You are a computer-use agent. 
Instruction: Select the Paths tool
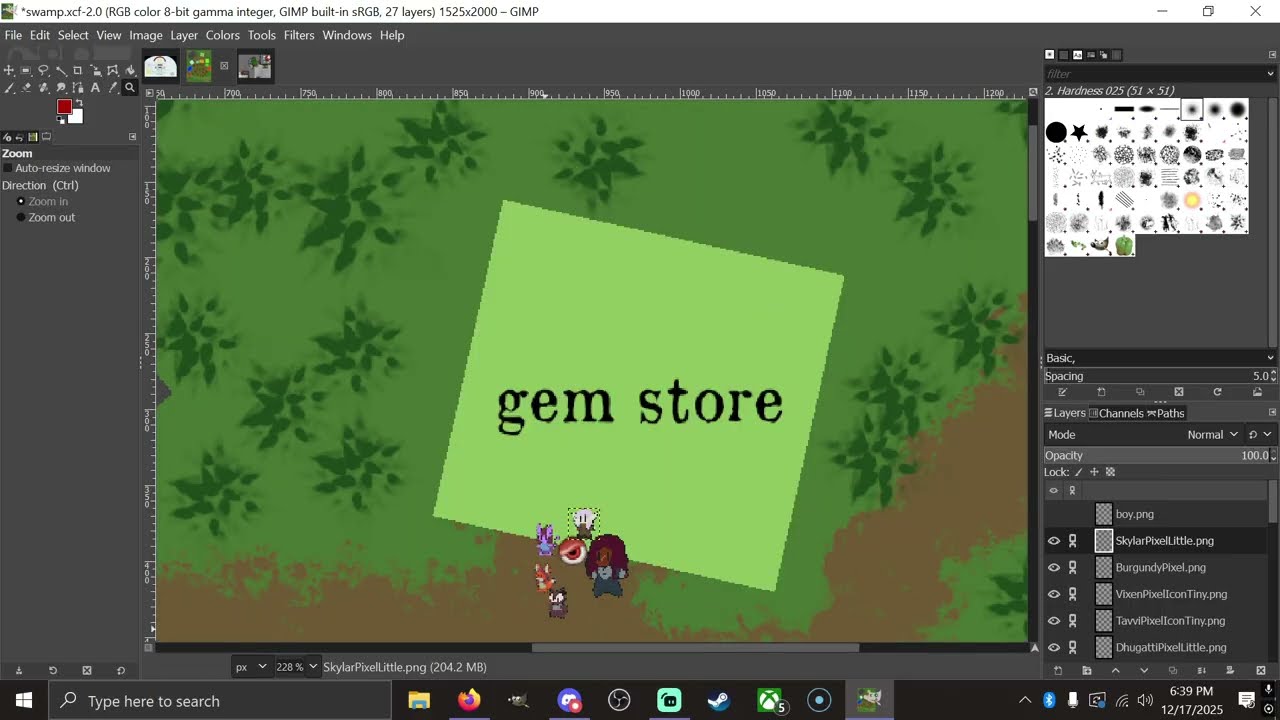pyautogui.click(x=78, y=88)
